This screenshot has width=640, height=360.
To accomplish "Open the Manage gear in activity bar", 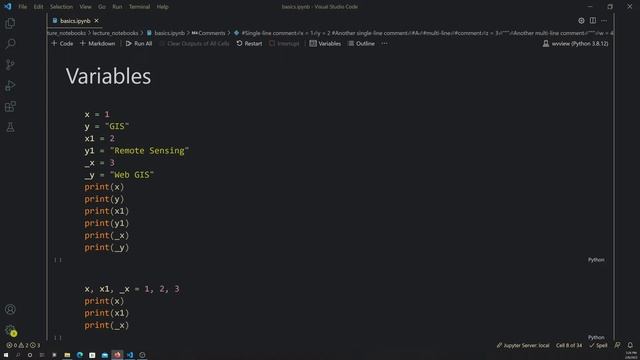I will click(x=10, y=330).
